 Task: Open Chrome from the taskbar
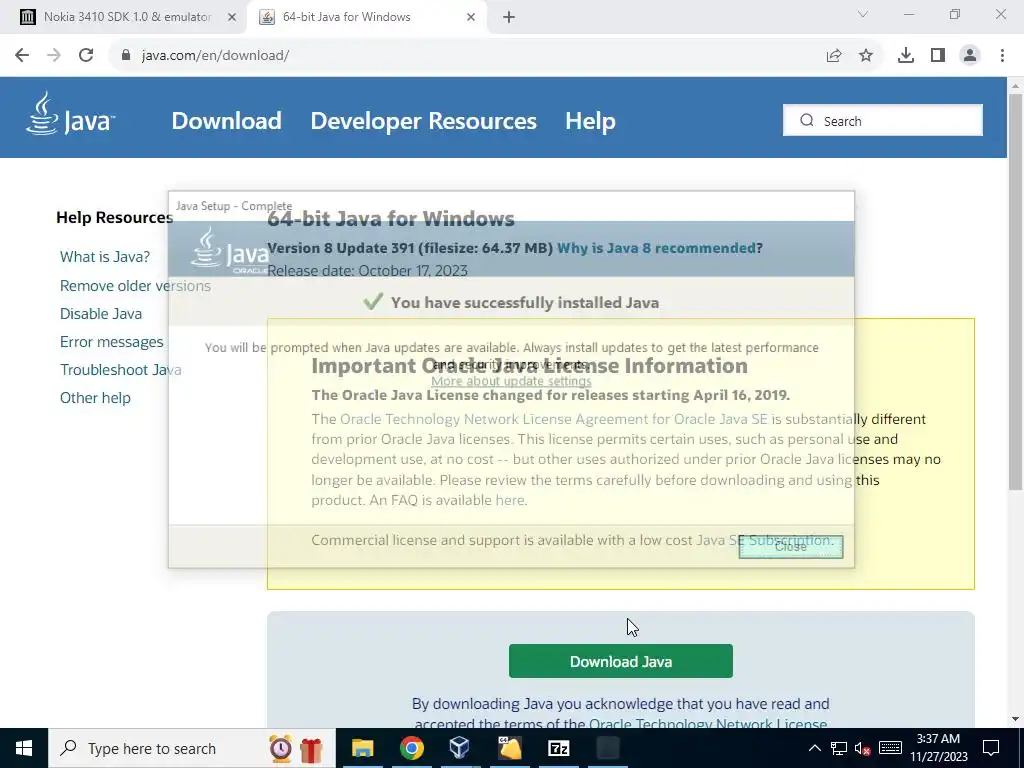click(411, 748)
